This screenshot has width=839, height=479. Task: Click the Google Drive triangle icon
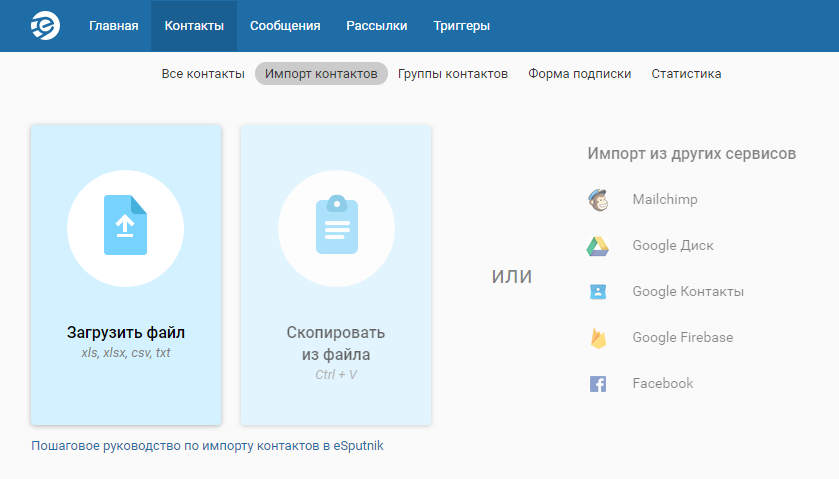click(598, 246)
